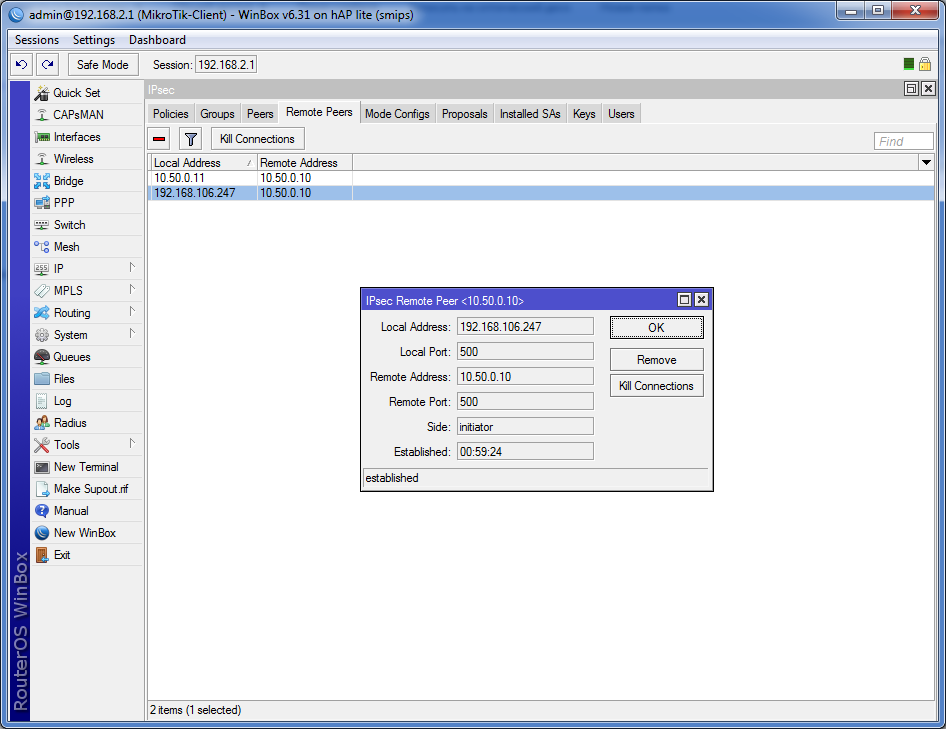The height and width of the screenshot is (729, 946).
Task: Click OK in Remote Peer dialog
Action: coord(656,328)
